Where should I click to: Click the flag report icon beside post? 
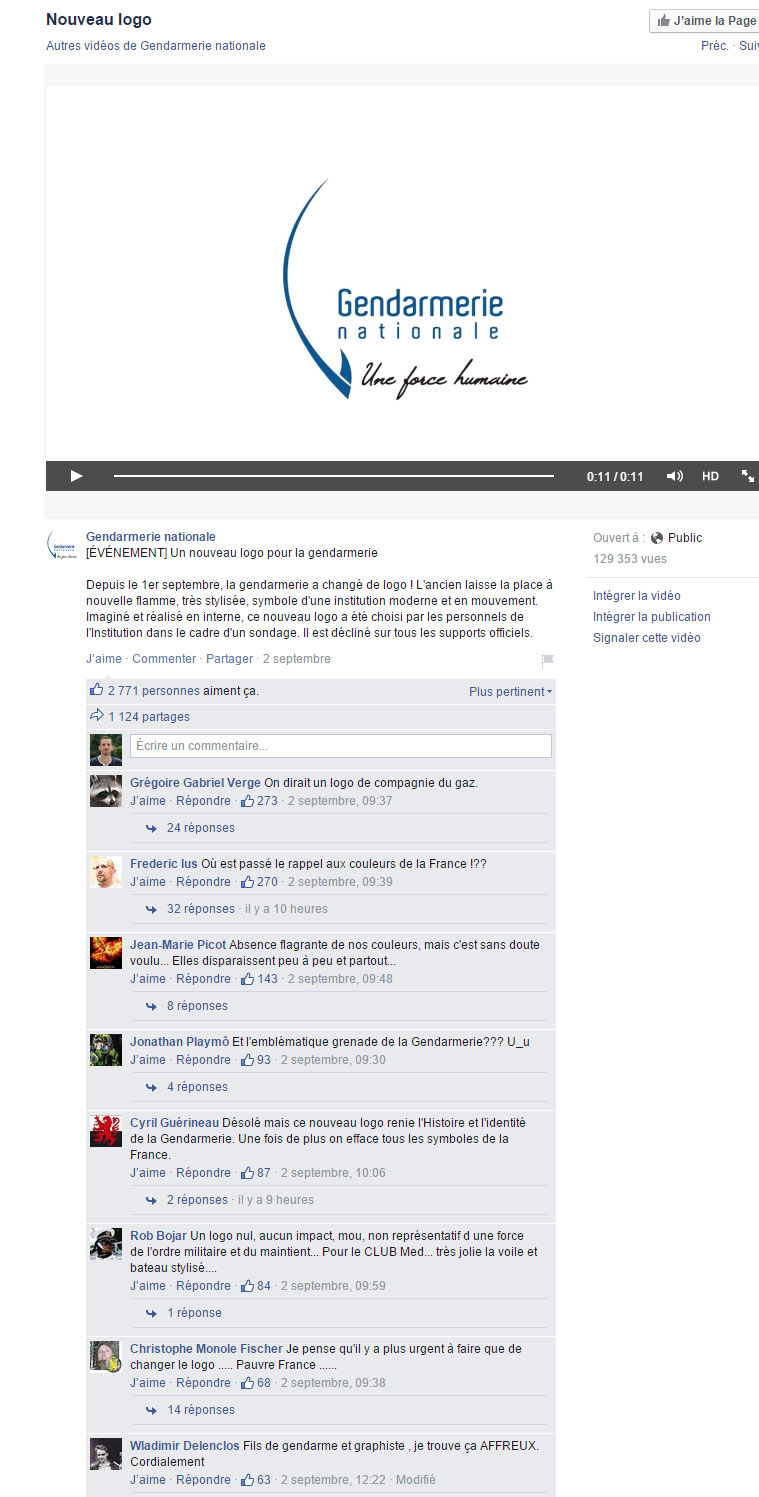coord(547,661)
